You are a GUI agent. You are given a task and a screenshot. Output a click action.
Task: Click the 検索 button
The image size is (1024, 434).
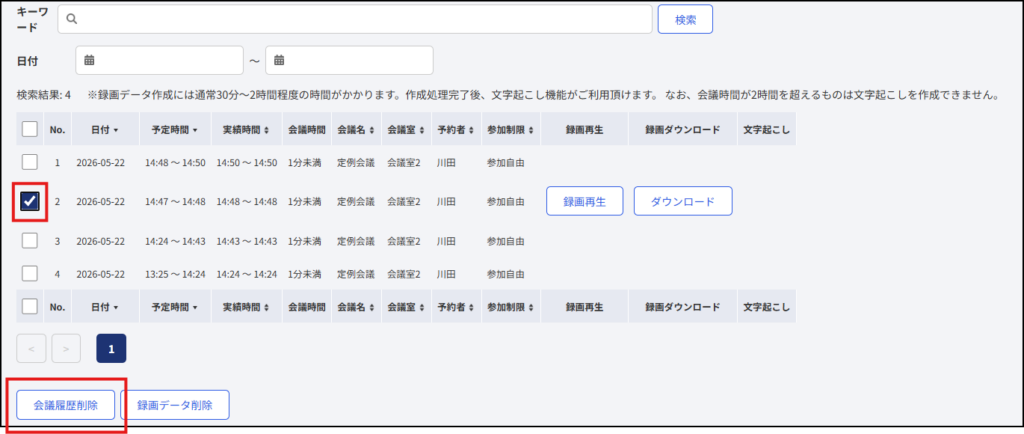[x=685, y=20]
